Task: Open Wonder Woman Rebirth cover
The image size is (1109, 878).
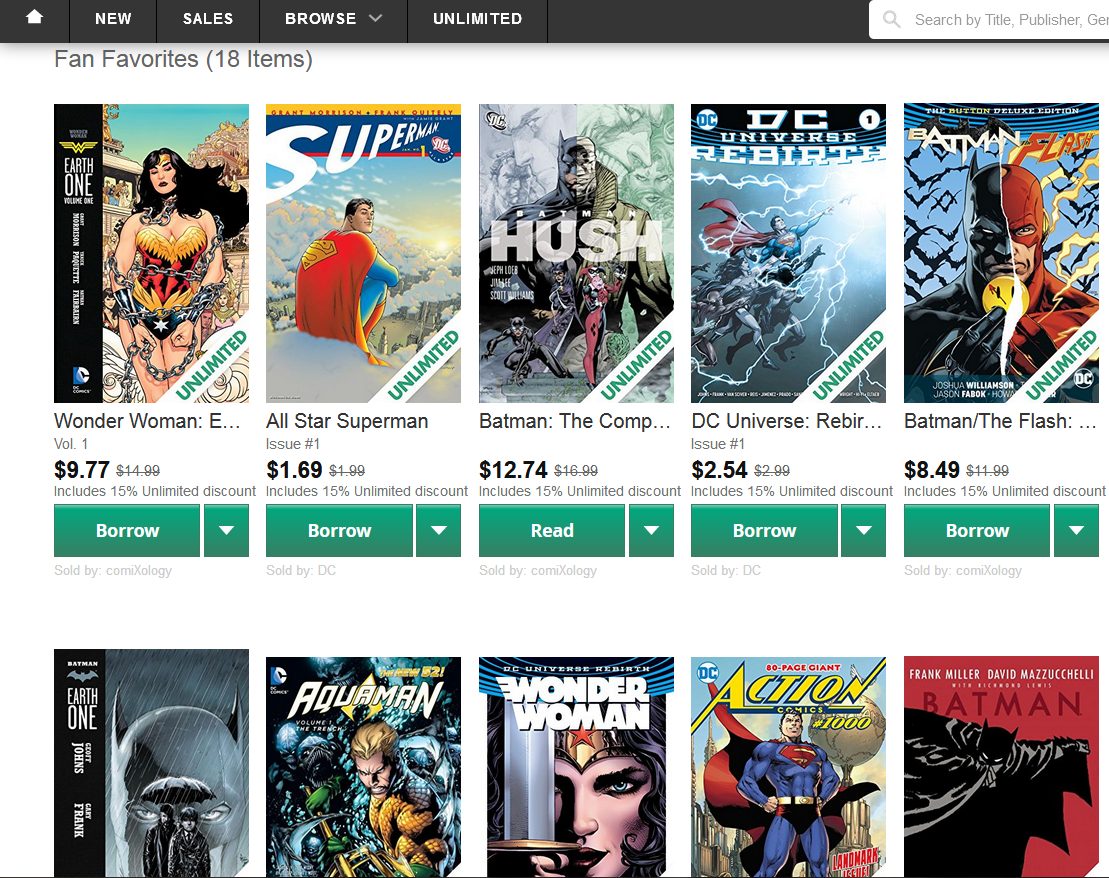Action: click(576, 768)
